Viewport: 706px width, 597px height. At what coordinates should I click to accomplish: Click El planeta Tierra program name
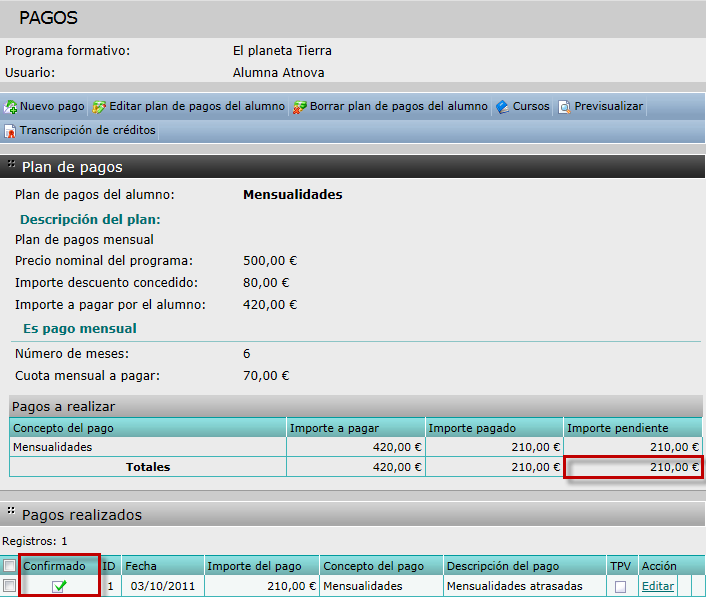(x=282, y=50)
